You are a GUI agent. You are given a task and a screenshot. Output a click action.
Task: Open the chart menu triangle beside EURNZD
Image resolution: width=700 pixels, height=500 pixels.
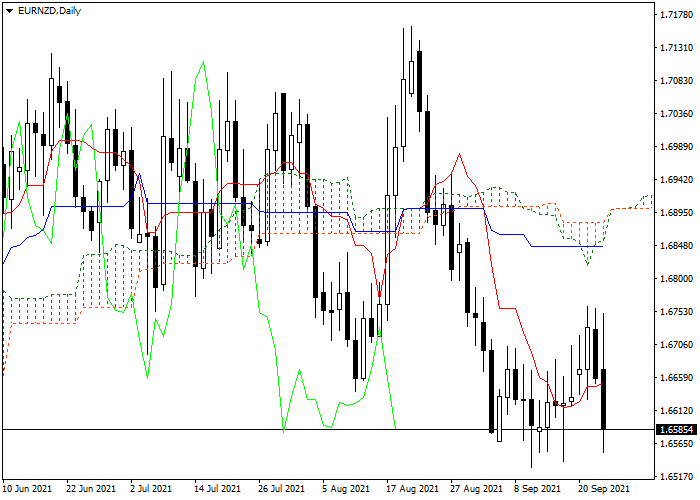(9, 11)
